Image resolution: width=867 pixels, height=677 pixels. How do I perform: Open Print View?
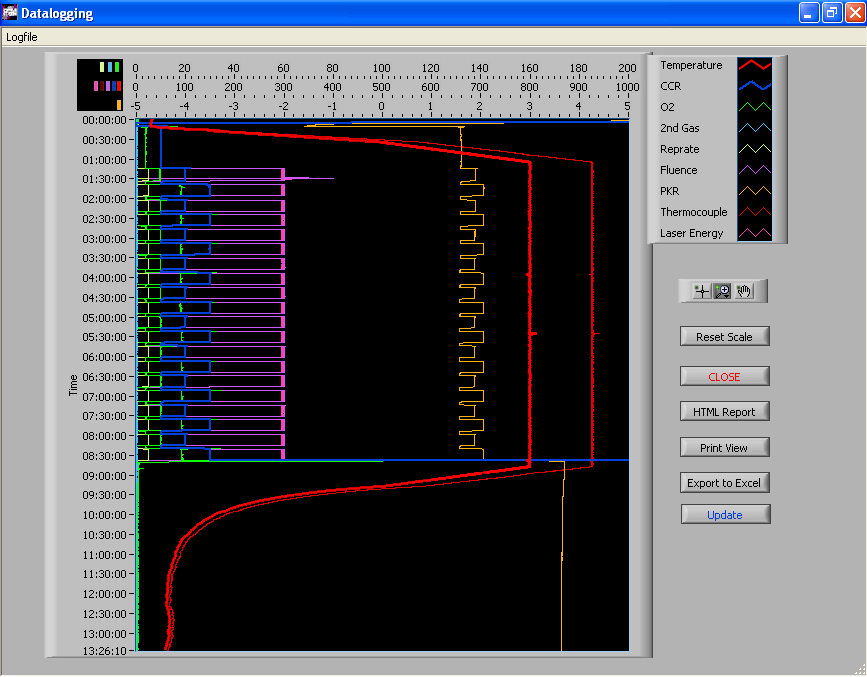click(x=724, y=447)
